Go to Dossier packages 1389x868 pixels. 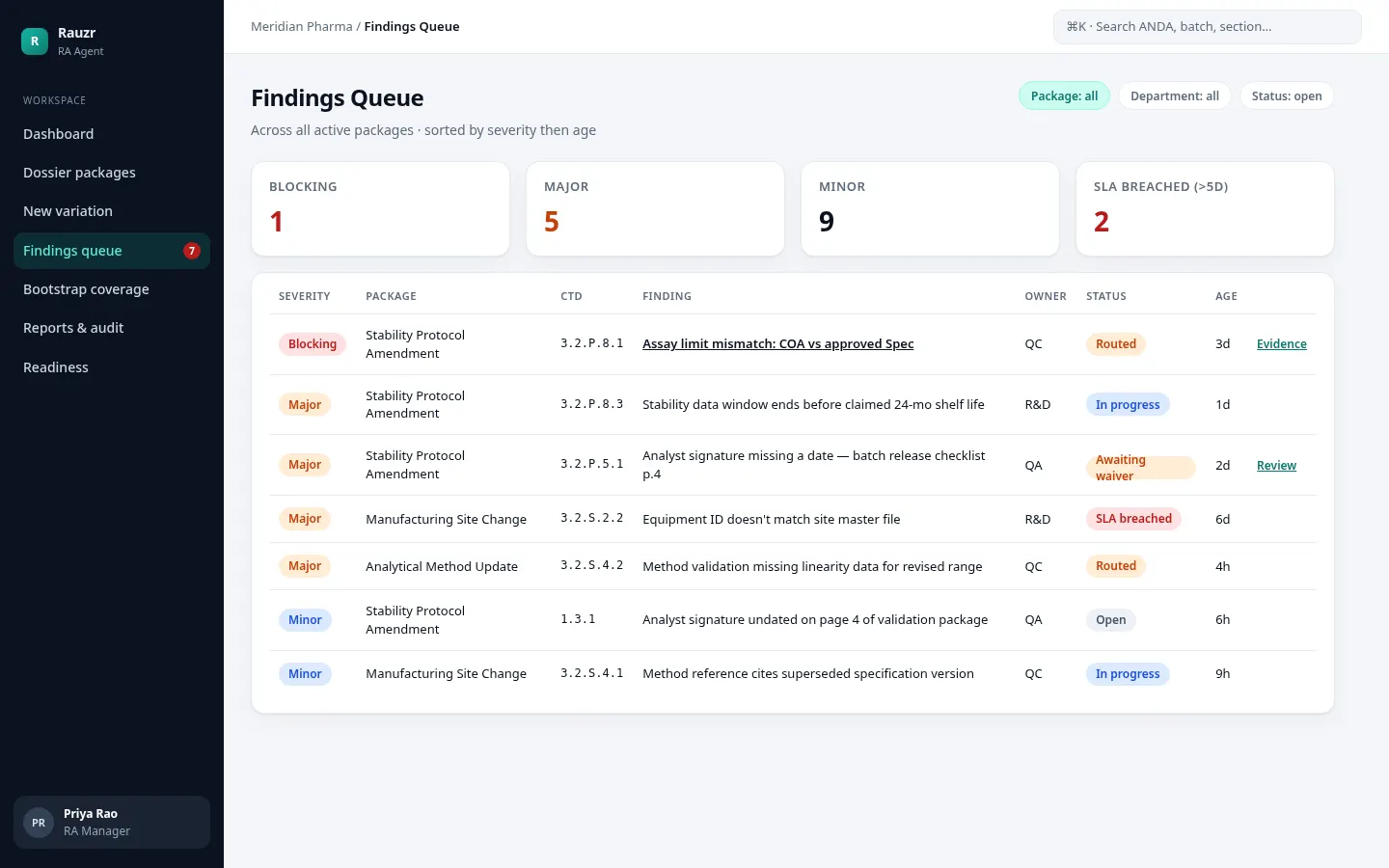pyautogui.click(x=112, y=173)
